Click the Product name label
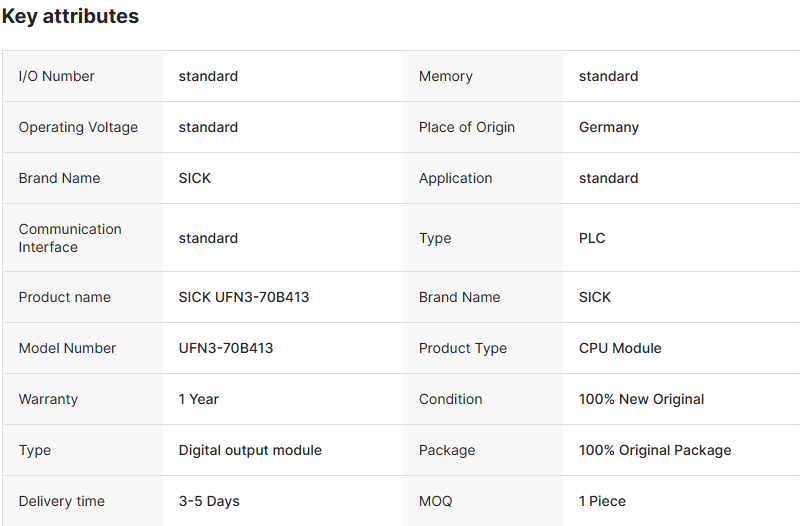 (x=65, y=297)
